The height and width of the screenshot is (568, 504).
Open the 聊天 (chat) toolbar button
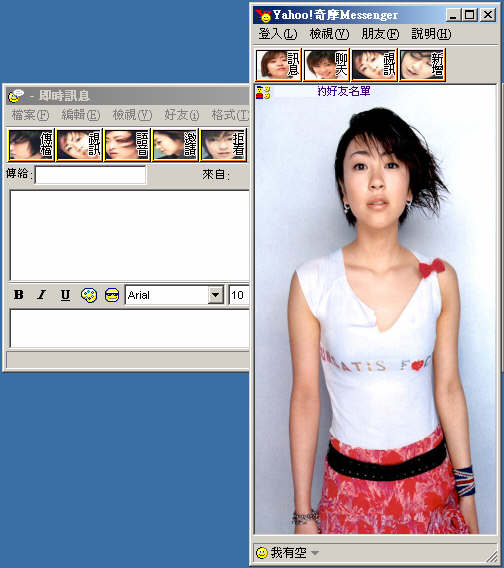(x=326, y=65)
